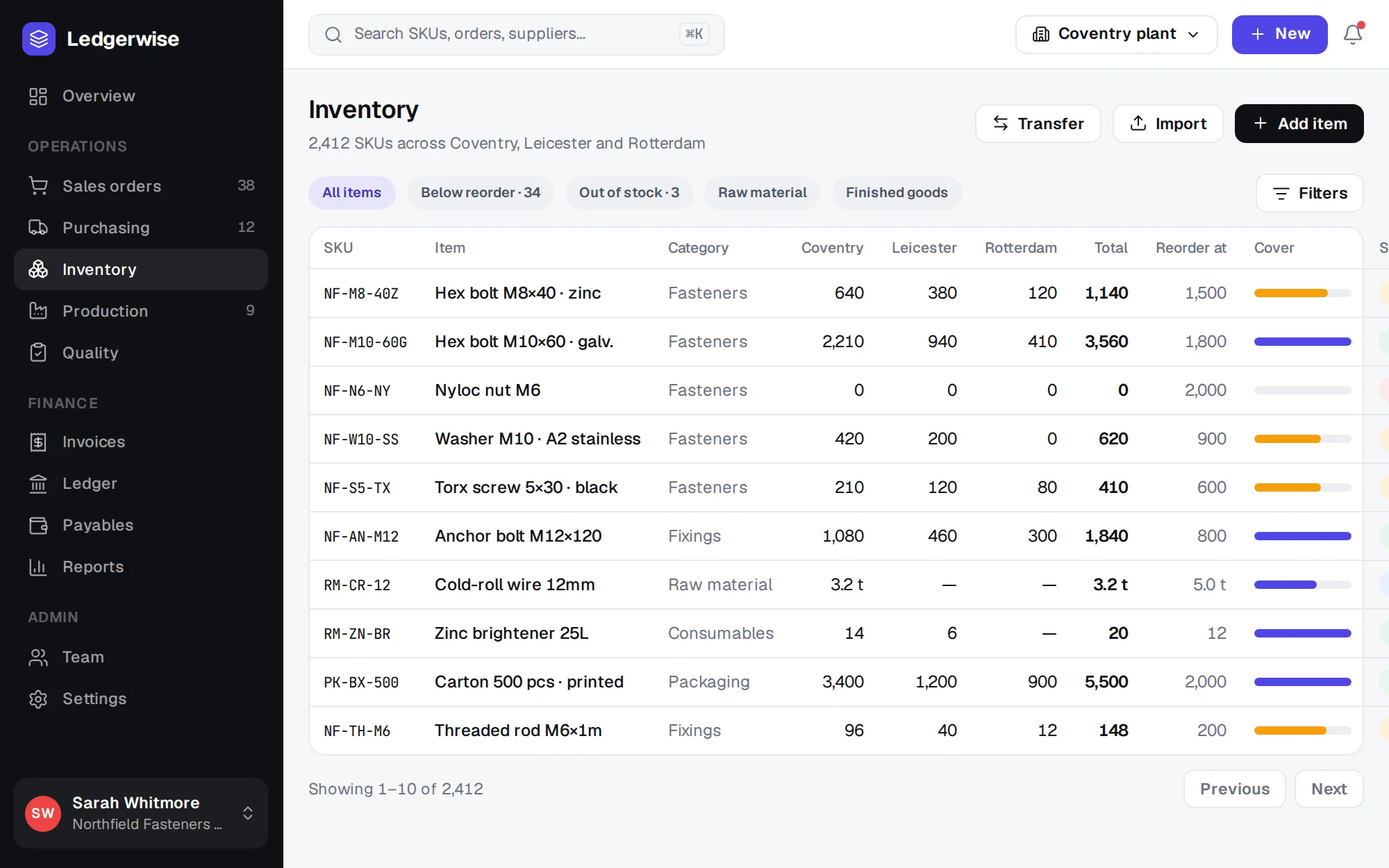Screen dimensions: 1389x868
Task: Show Out of stock items tab
Action: [629, 192]
